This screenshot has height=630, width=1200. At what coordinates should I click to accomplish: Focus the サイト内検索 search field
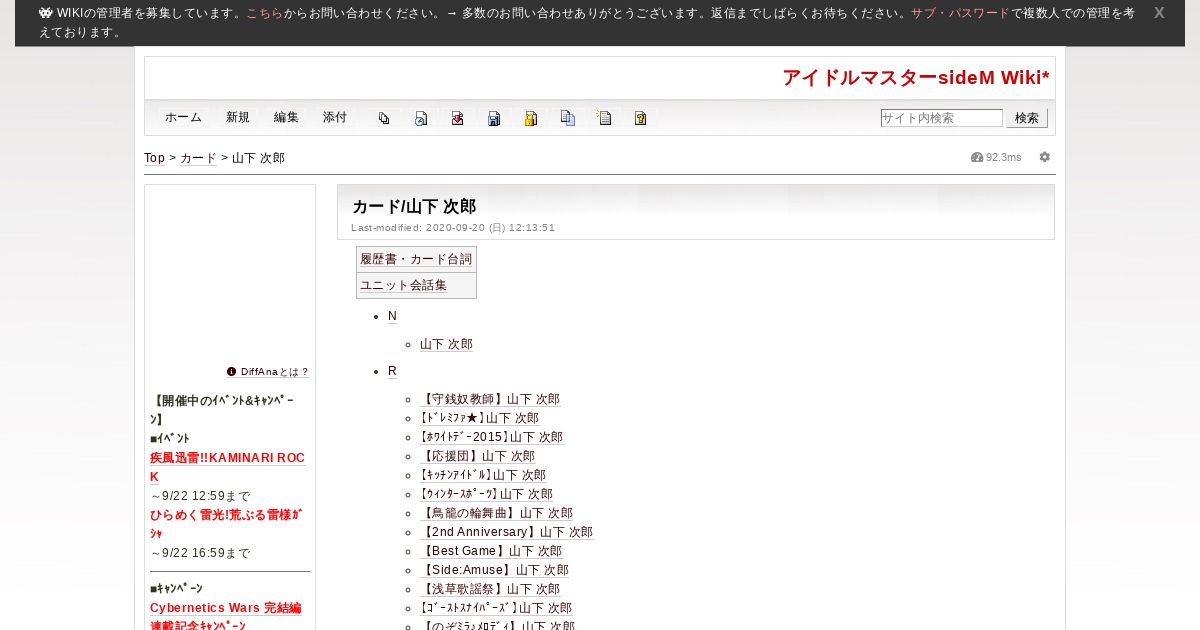(x=942, y=118)
